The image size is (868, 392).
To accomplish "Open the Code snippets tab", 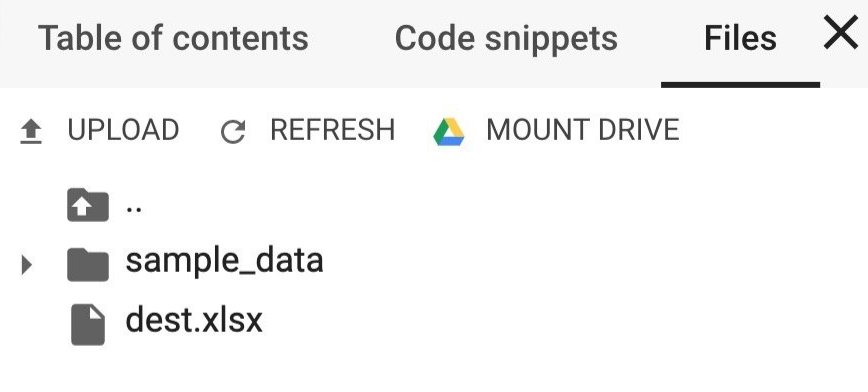I will (x=506, y=38).
